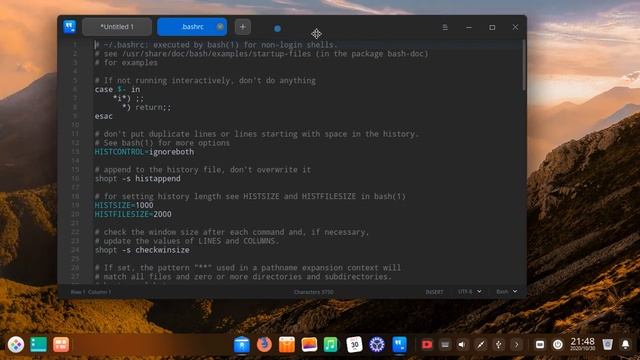Click the editor vertical scrollbar thumb

click(524, 64)
